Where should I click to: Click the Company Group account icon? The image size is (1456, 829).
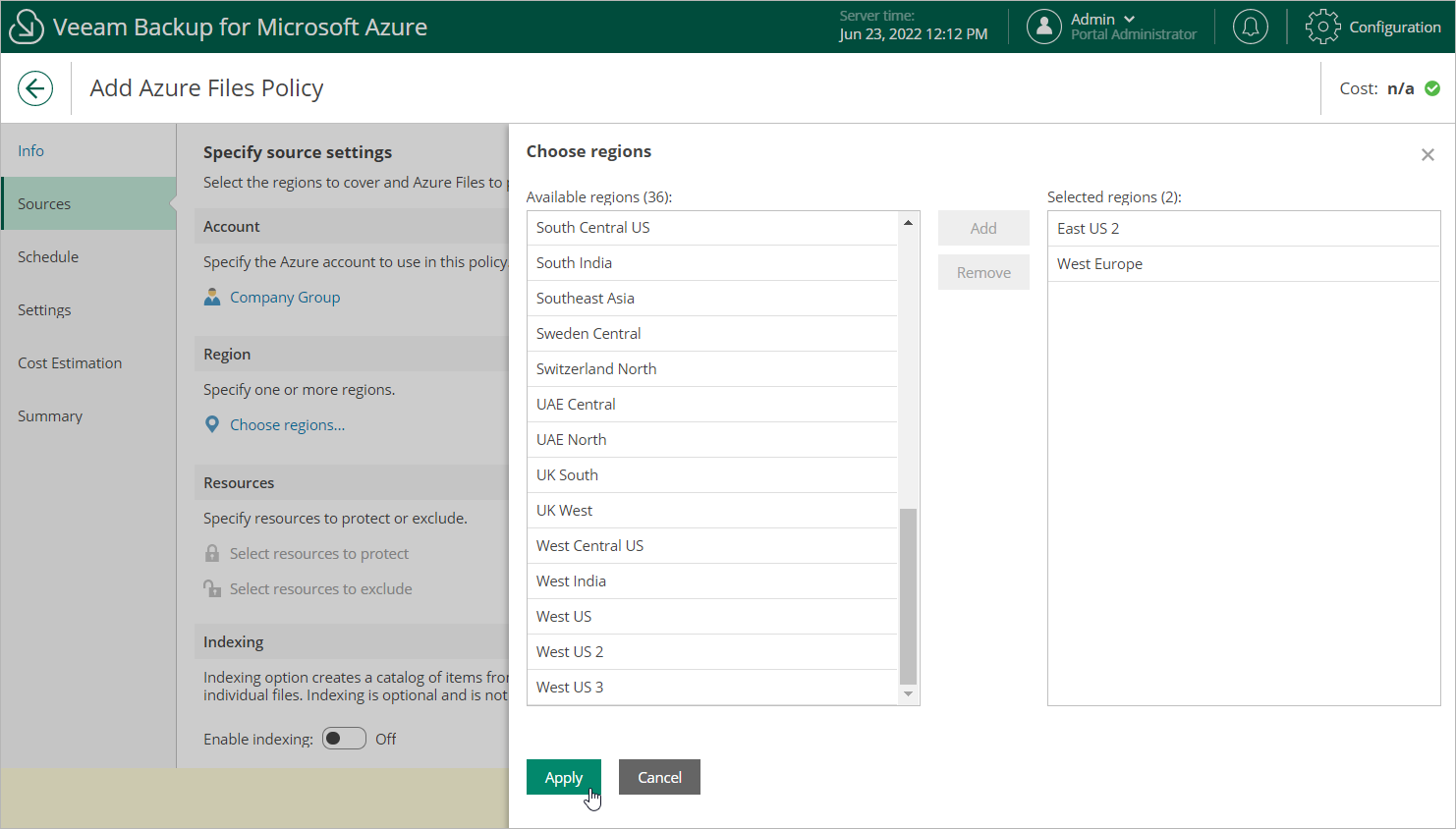coord(212,297)
